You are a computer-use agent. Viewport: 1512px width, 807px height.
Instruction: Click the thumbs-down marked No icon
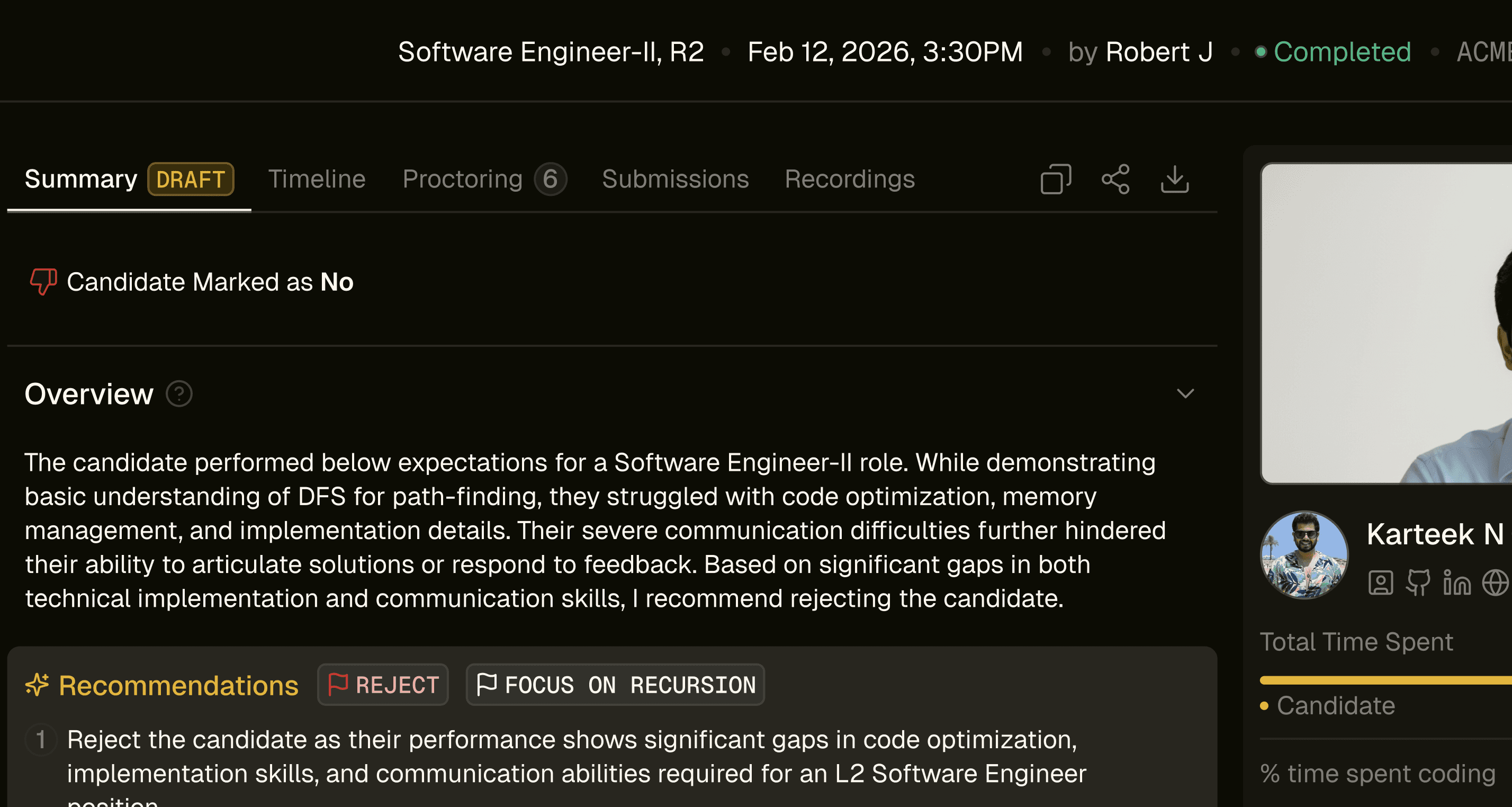click(43, 282)
